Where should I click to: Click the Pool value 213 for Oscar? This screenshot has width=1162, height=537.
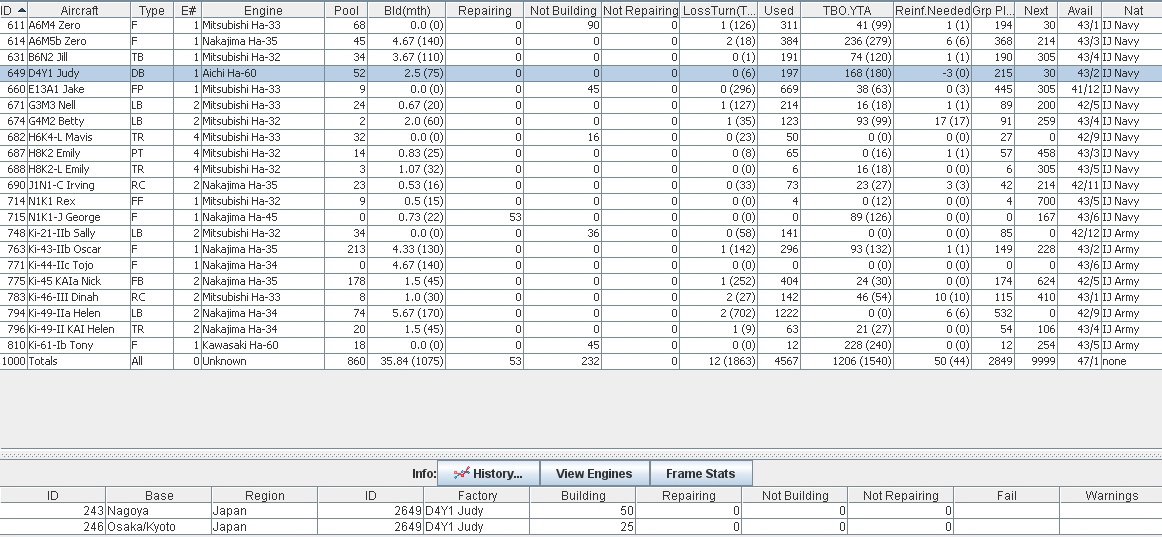point(346,249)
